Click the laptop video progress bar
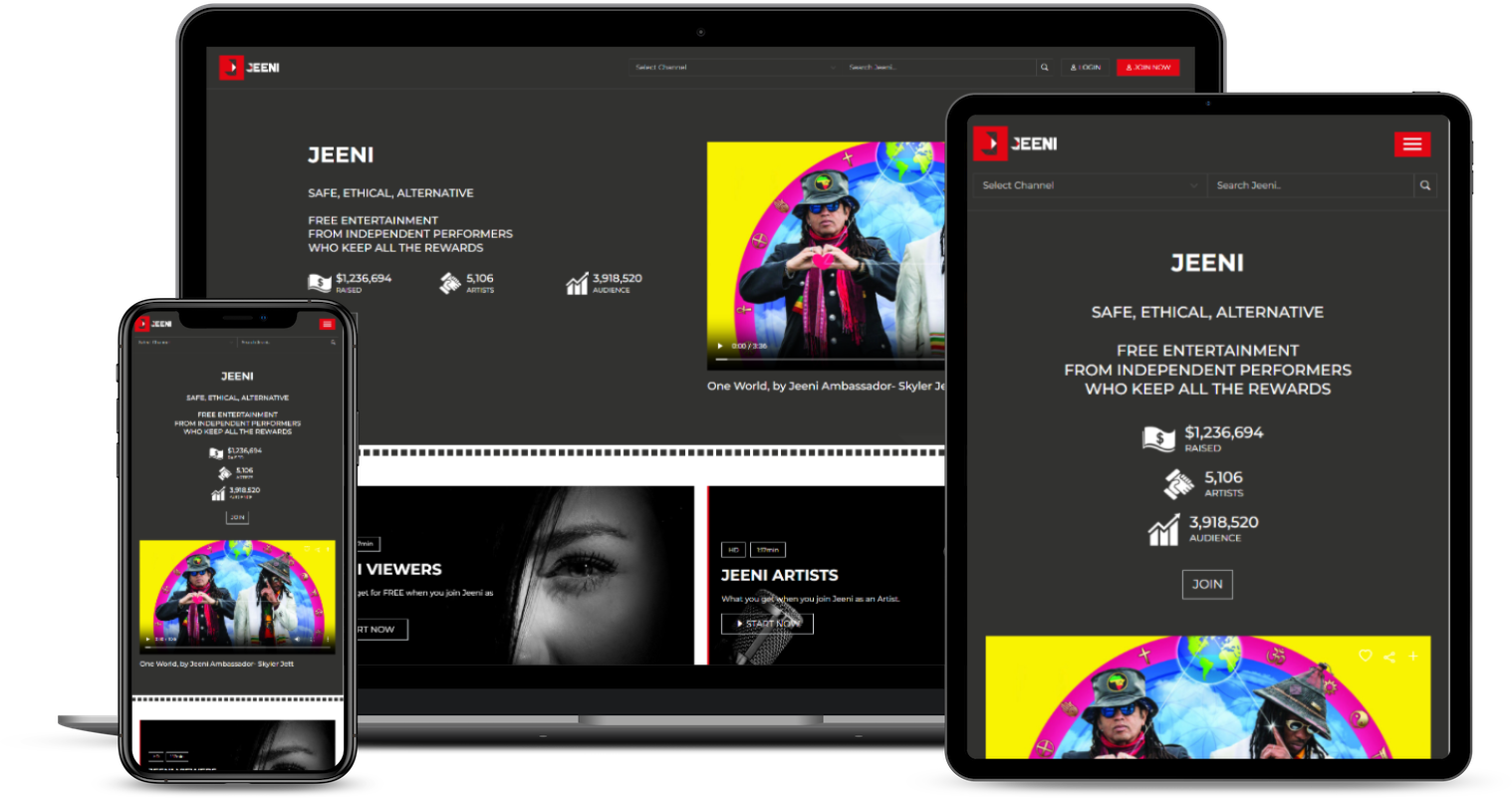The image size is (1512, 798). (x=829, y=359)
